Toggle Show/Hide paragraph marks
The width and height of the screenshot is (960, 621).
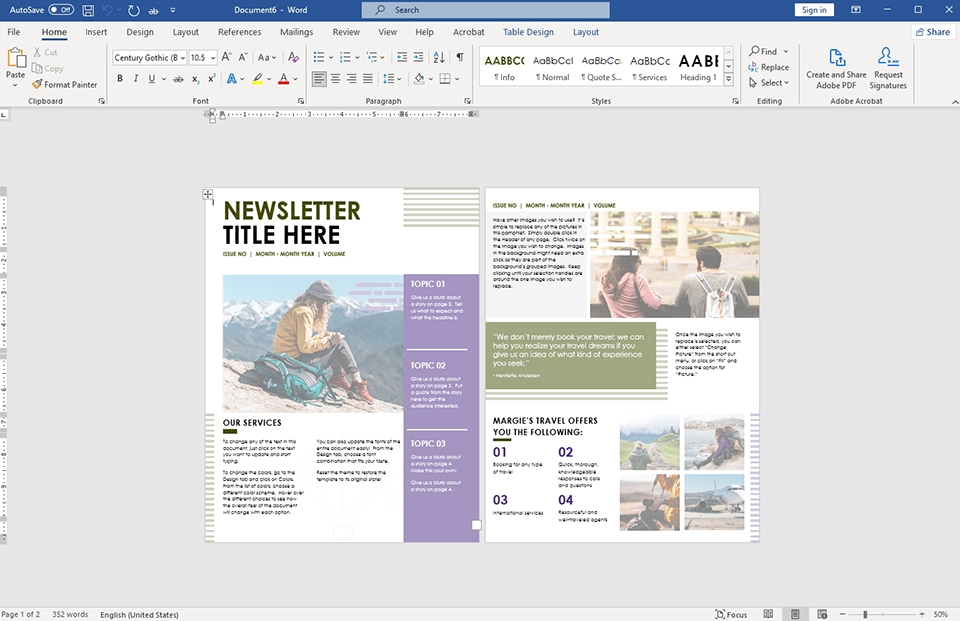click(x=460, y=58)
